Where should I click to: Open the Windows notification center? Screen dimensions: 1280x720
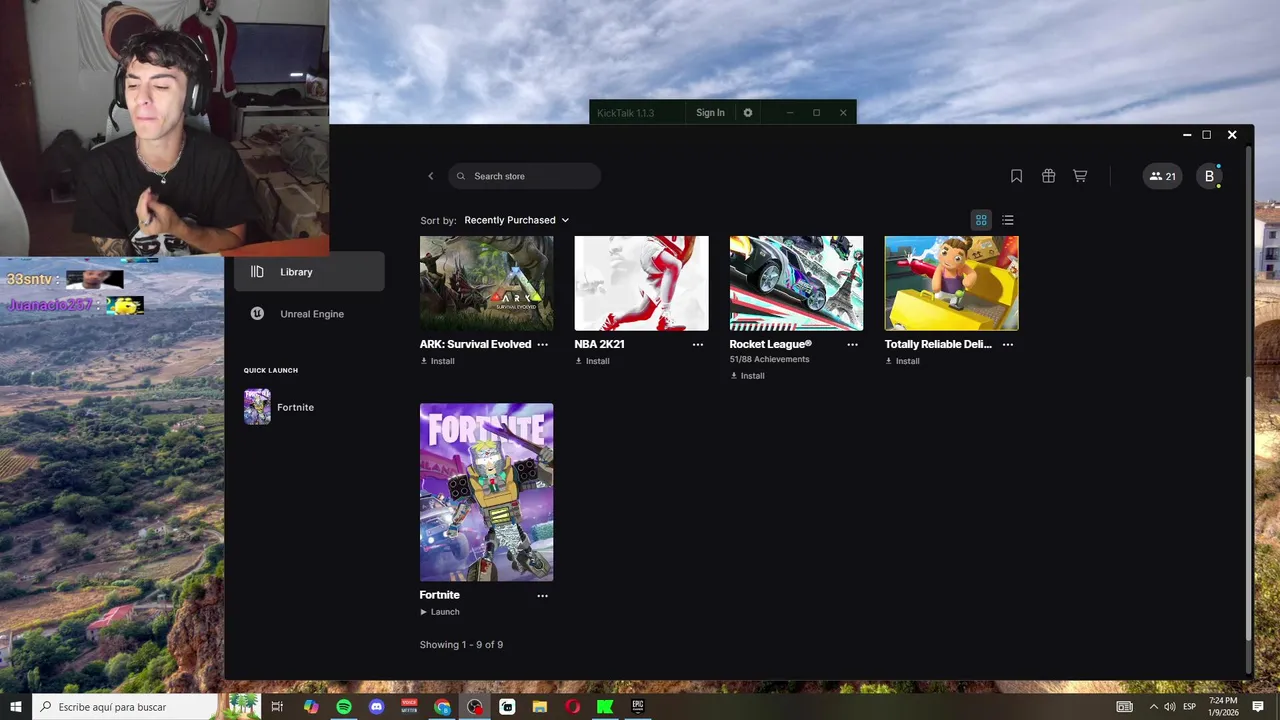pos(1258,707)
